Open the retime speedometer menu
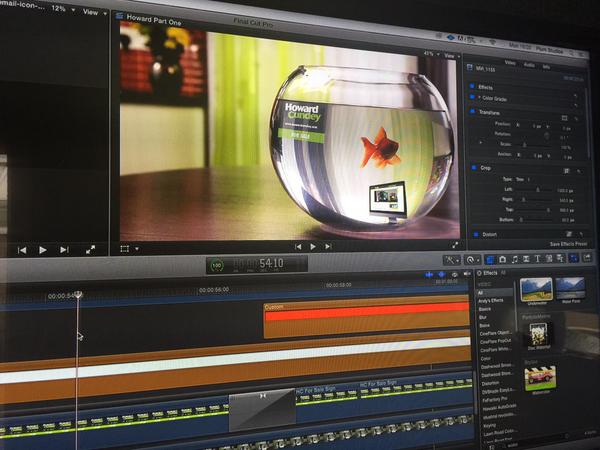Image resolution: width=600 pixels, height=450 pixels. 472,260
